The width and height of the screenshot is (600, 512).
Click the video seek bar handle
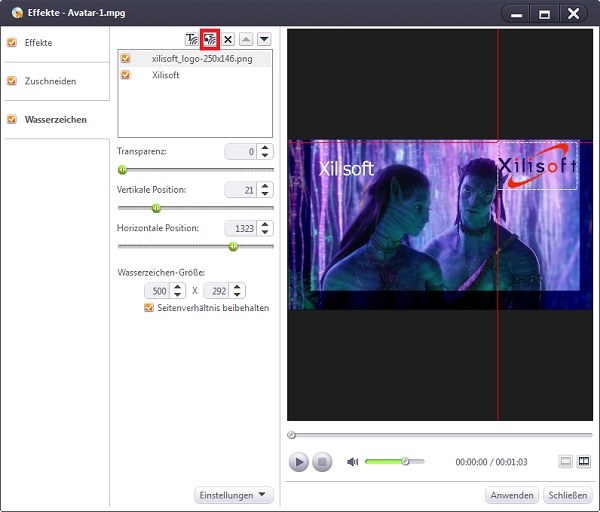(291, 435)
